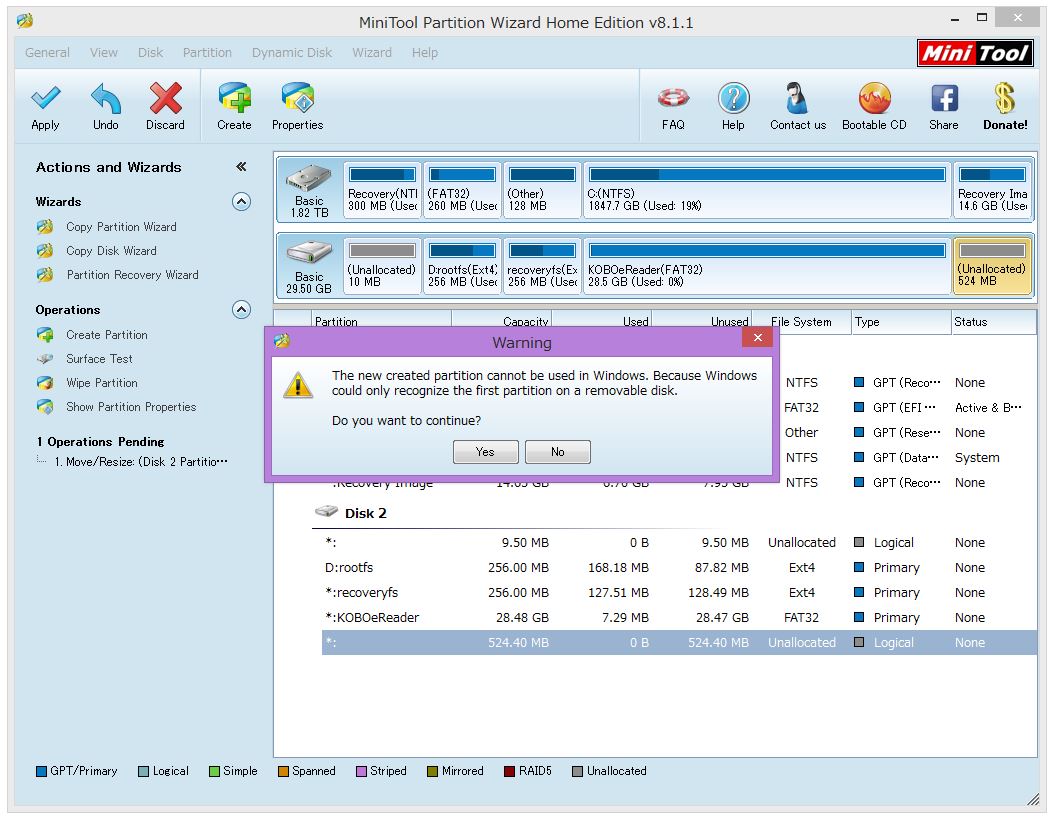1054x821 pixels.
Task: Open the Dynamic Disk menu
Action: coord(292,52)
